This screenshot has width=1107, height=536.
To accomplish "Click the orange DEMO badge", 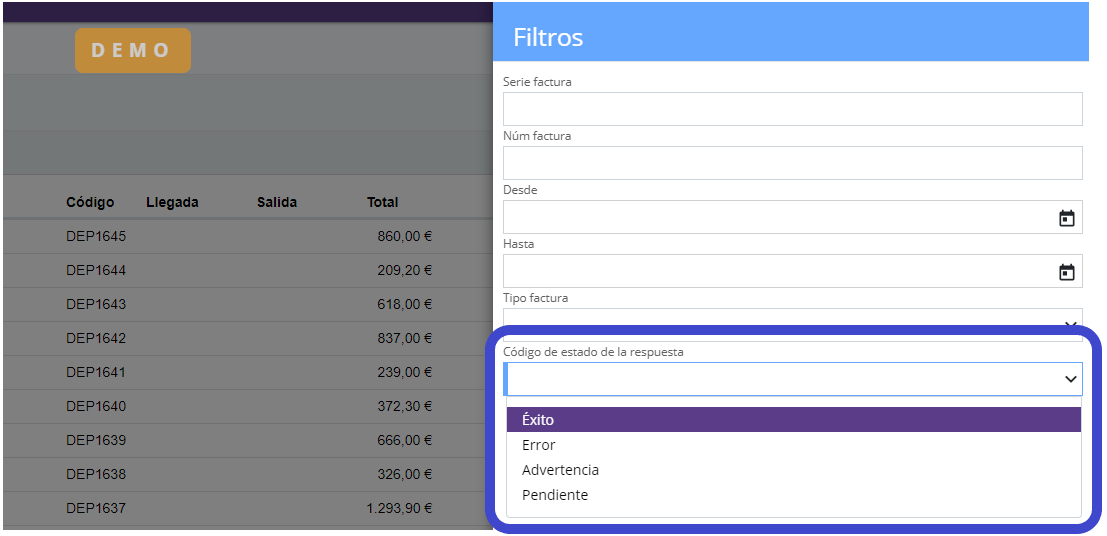I will (x=133, y=50).
